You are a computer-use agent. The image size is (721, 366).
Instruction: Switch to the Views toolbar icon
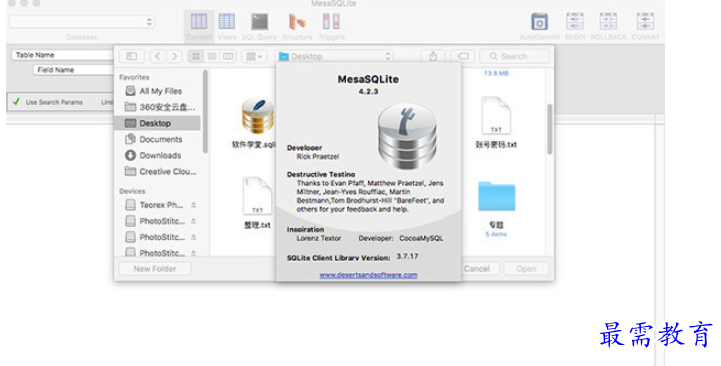pos(227,26)
